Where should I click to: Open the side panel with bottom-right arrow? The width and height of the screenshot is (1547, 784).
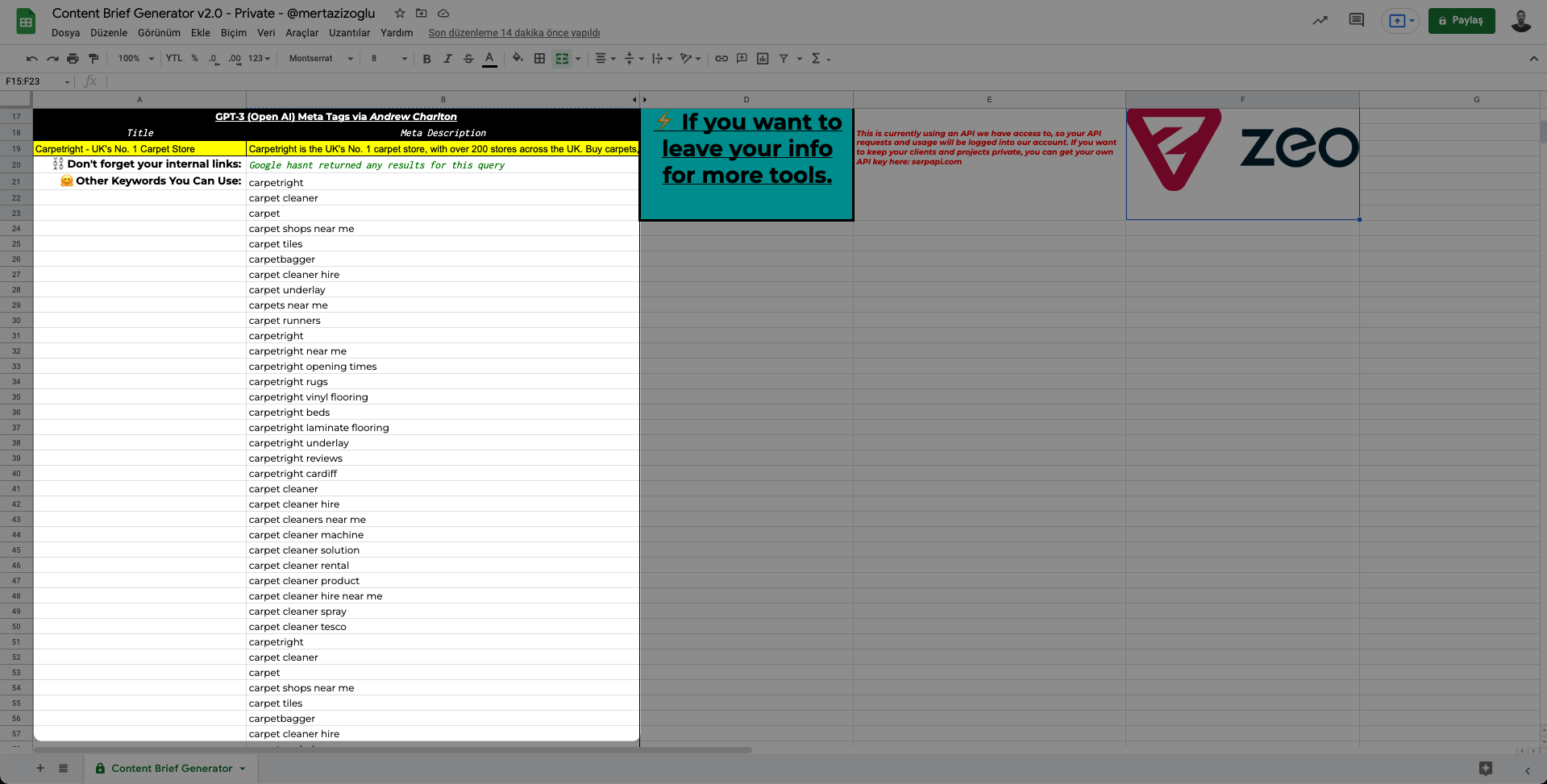point(1527,770)
